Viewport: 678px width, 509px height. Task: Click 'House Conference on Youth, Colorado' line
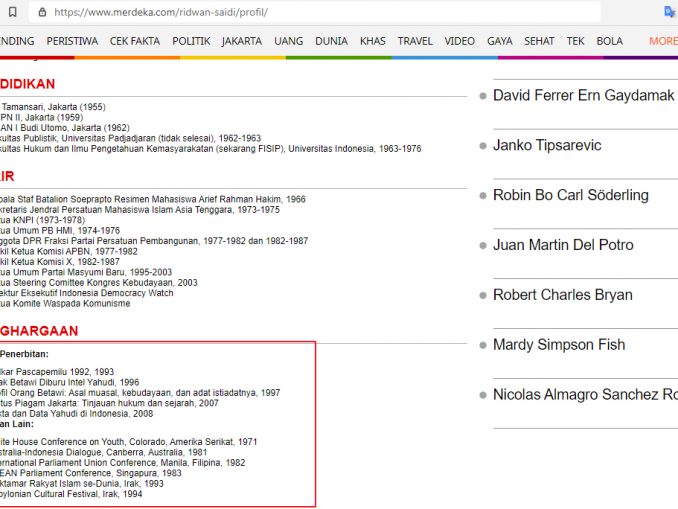pyautogui.click(x=128, y=442)
